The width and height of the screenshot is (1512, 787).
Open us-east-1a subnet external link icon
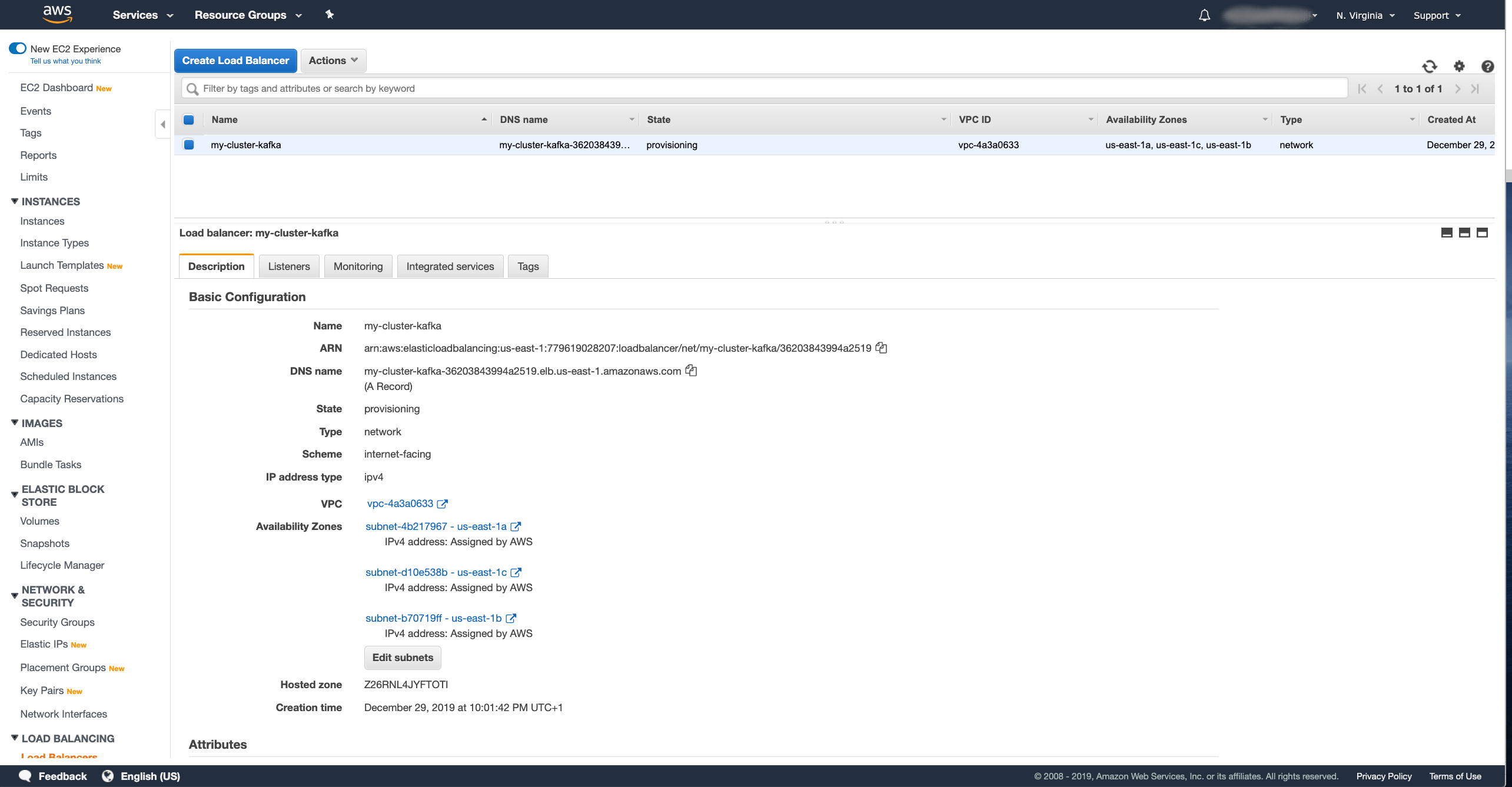516,526
